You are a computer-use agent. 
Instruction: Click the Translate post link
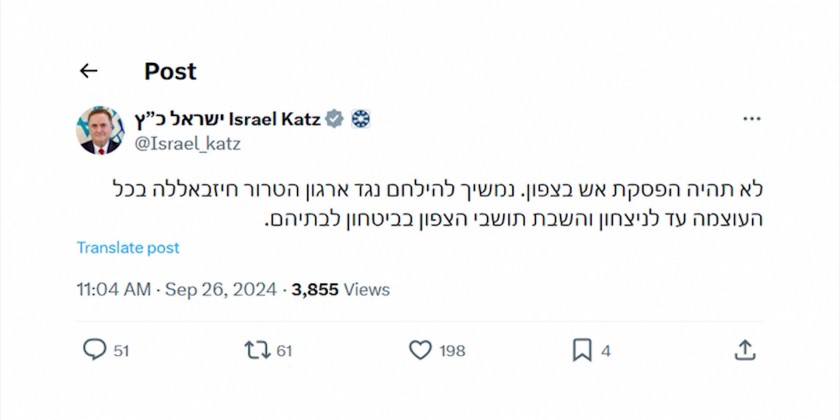[128, 248]
